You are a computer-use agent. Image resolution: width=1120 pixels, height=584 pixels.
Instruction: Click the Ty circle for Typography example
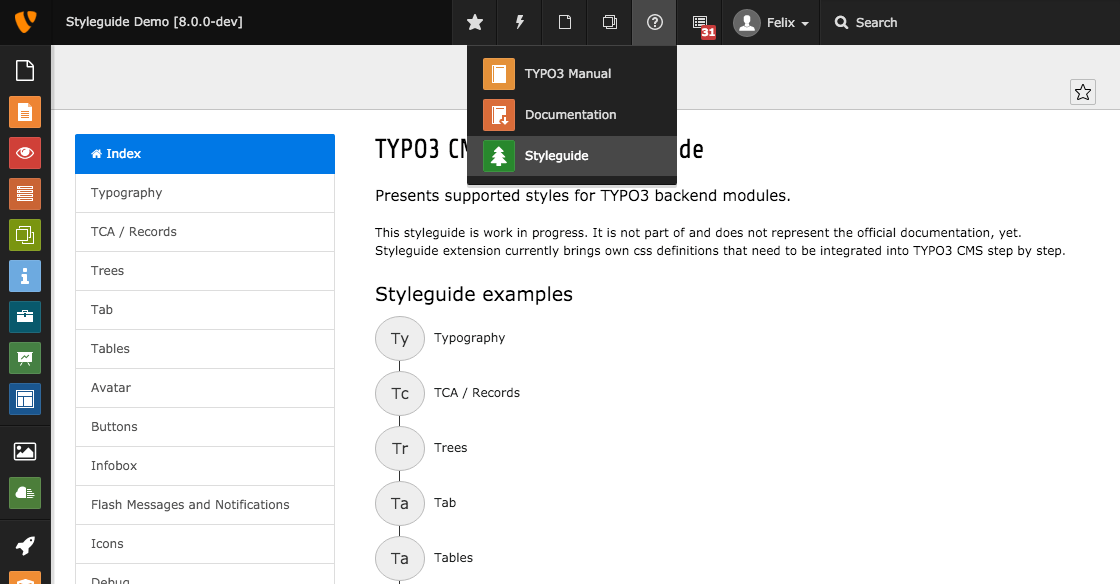coord(400,338)
